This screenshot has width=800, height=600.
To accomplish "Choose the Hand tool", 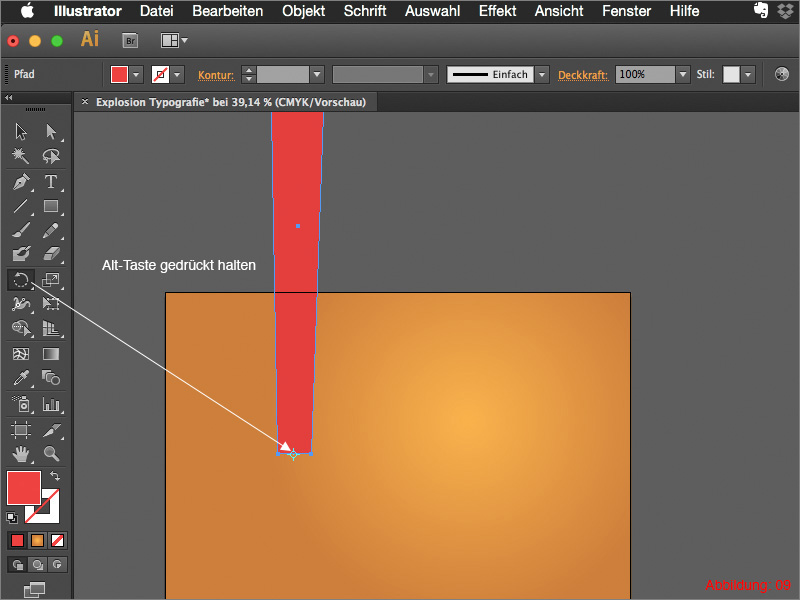I will [x=20, y=453].
